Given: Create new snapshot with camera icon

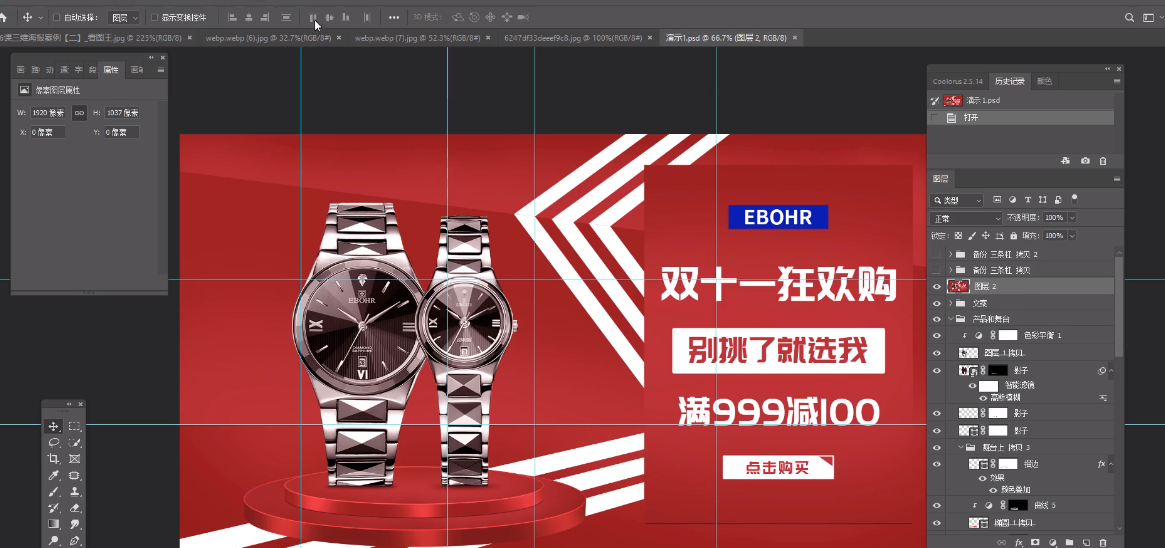Looking at the screenshot, I should (x=1086, y=160).
